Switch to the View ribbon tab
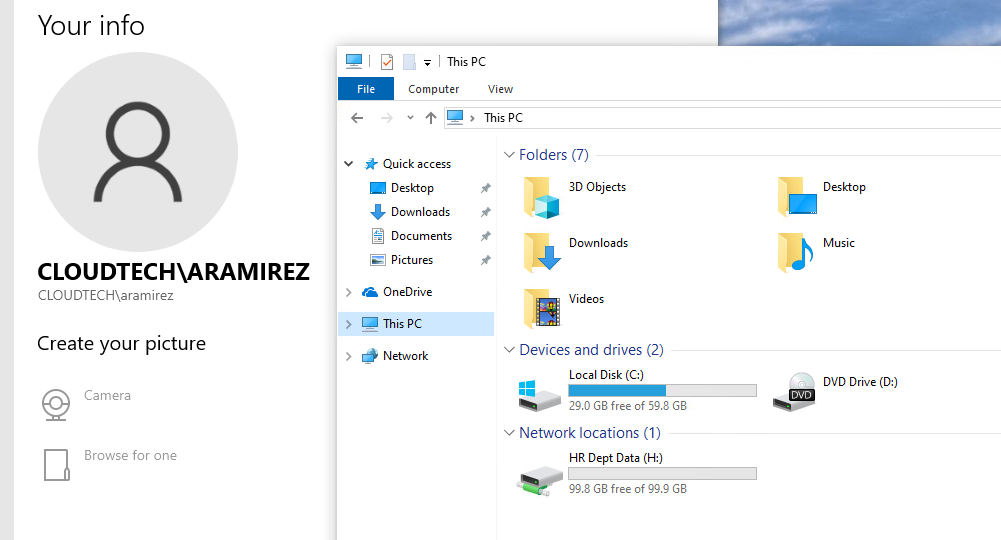Image resolution: width=1001 pixels, height=540 pixels. point(500,89)
